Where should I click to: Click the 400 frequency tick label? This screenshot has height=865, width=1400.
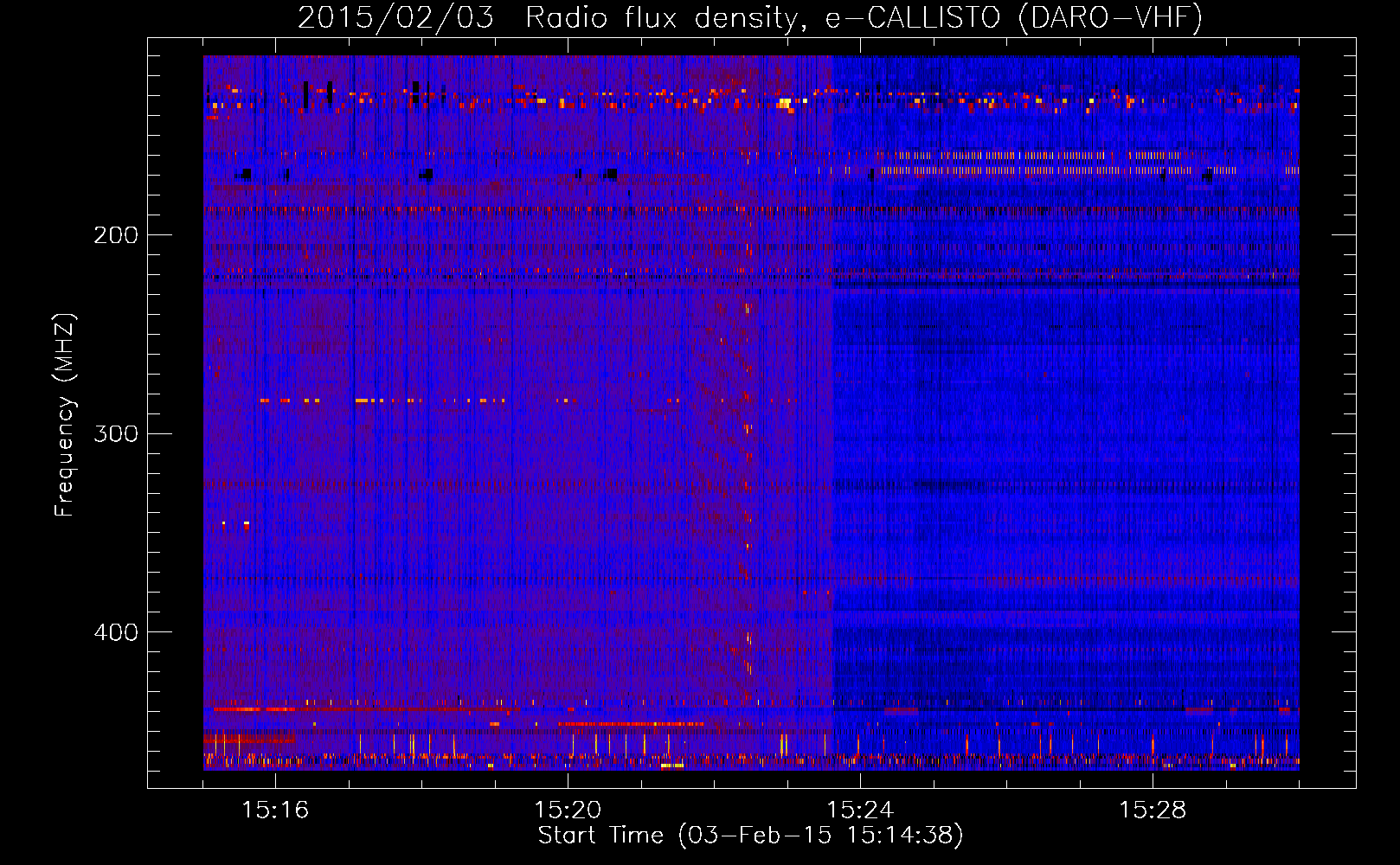pos(116,632)
